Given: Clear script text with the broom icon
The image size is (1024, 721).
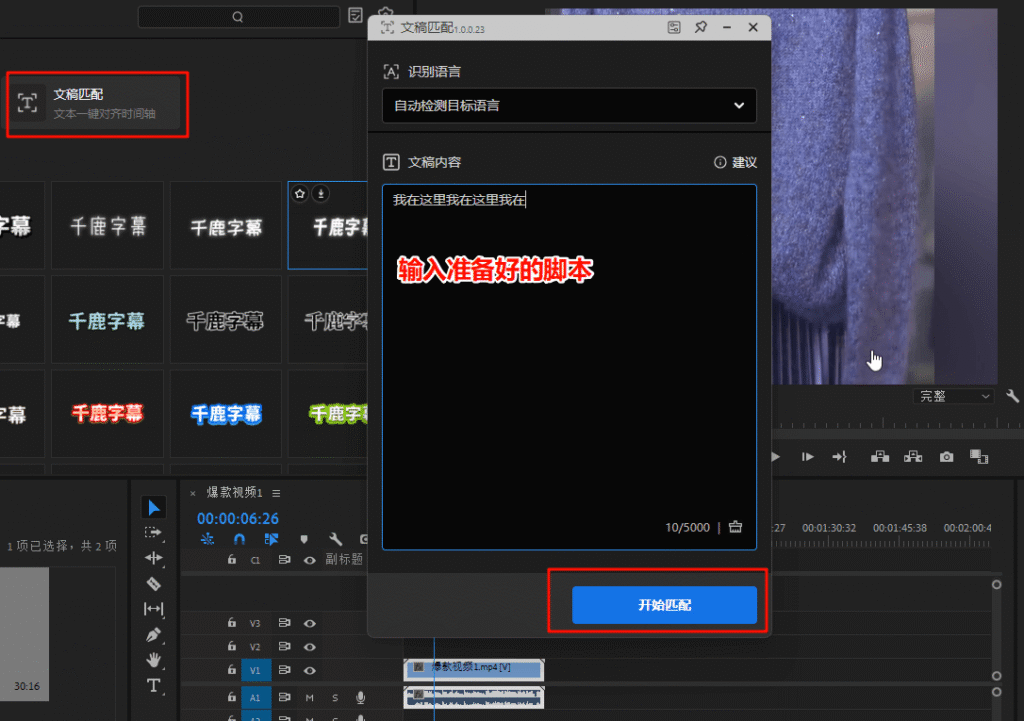Looking at the screenshot, I should click(736, 527).
